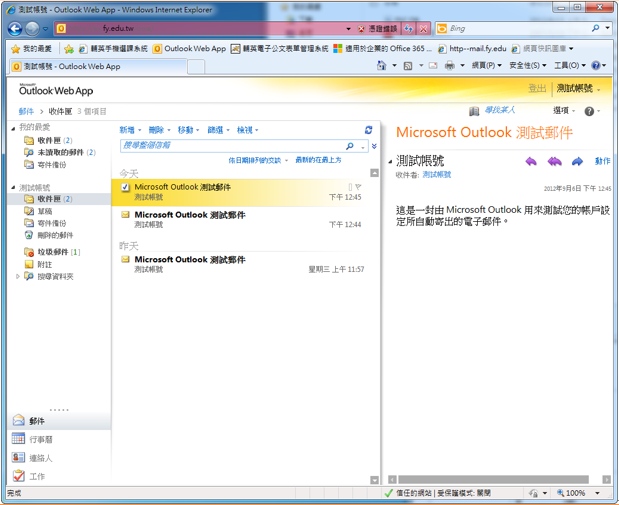Open the 測試帳號 account dropdown at top right
Viewport: 619px width, 505px height.
(578, 88)
